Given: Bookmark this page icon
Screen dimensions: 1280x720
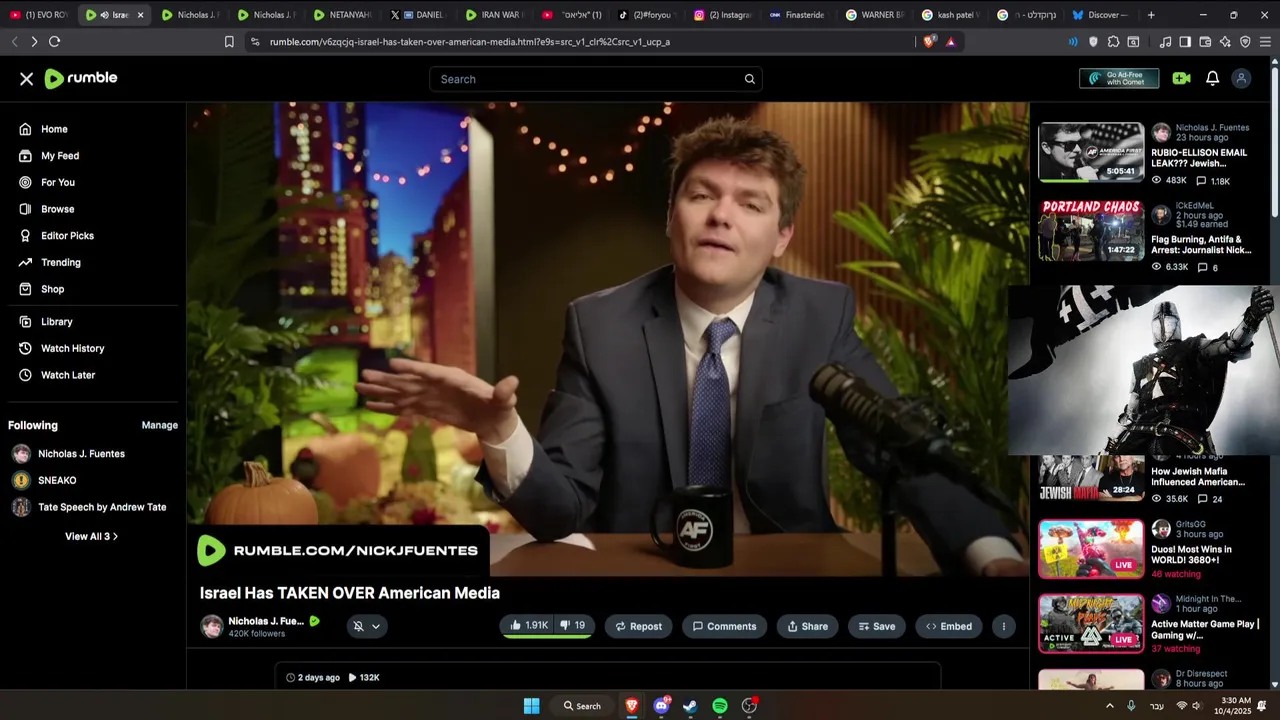Looking at the screenshot, I should [x=229, y=42].
